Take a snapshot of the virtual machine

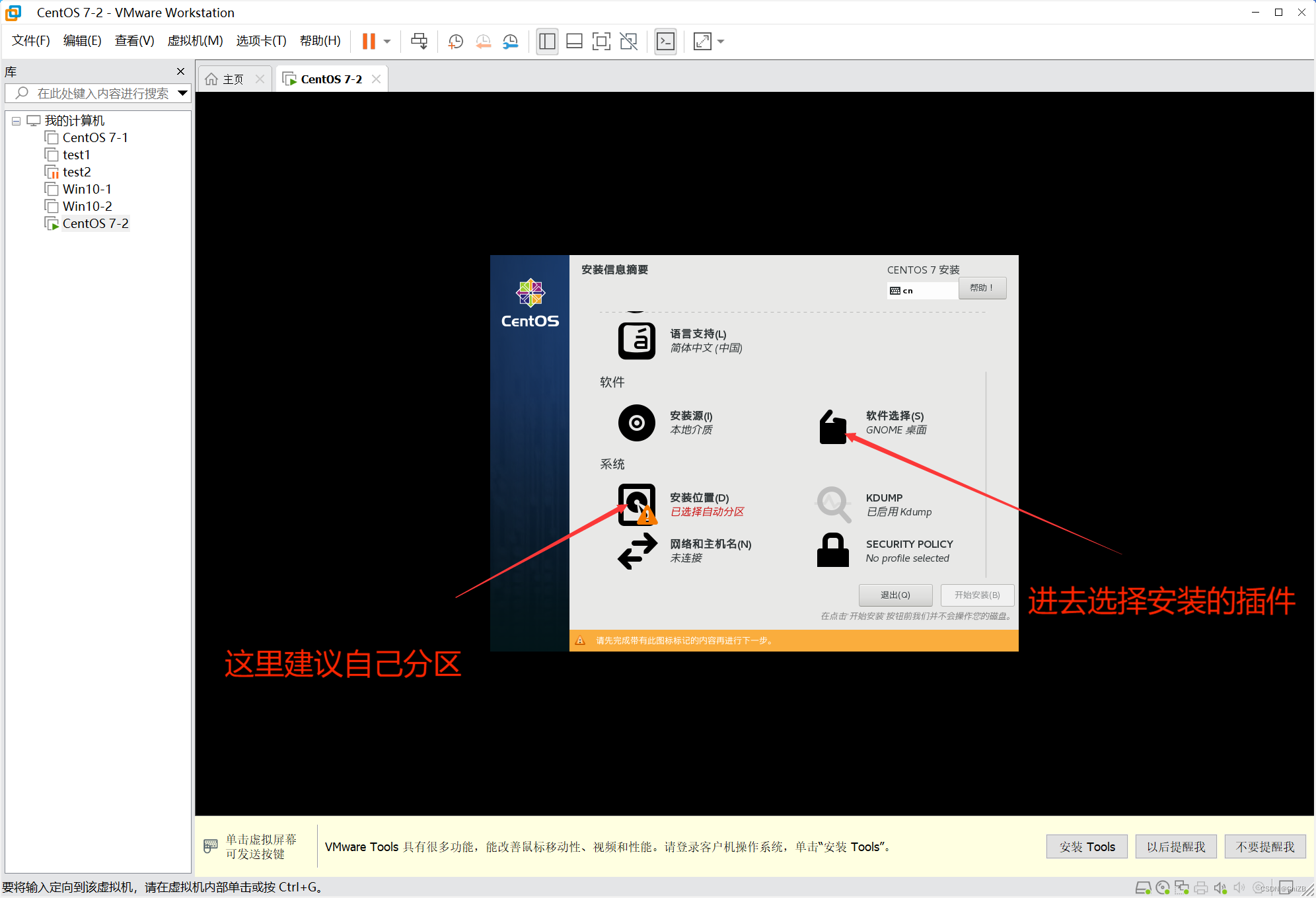coord(455,42)
